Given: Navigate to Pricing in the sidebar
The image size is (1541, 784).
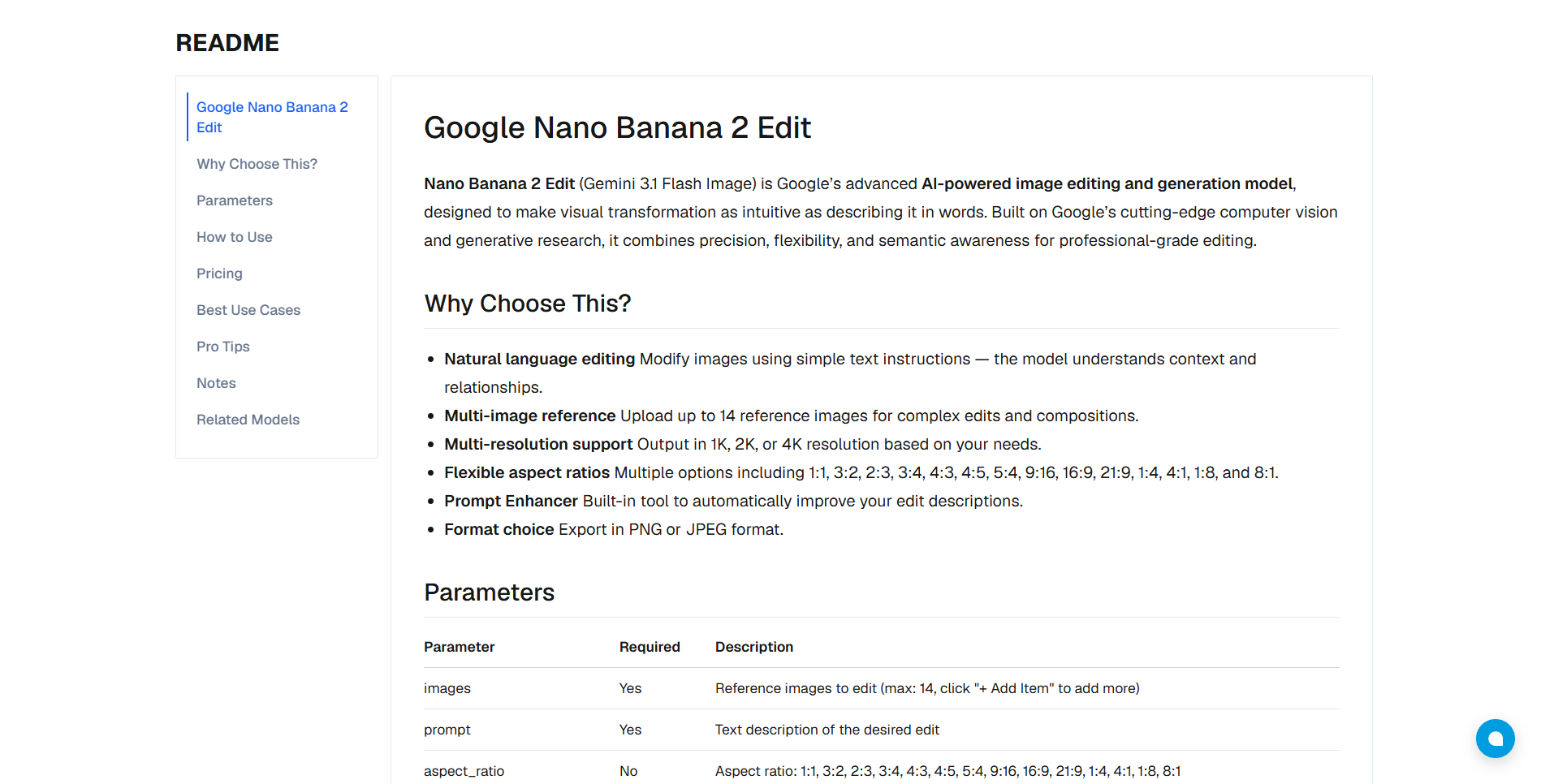Looking at the screenshot, I should 219,274.
